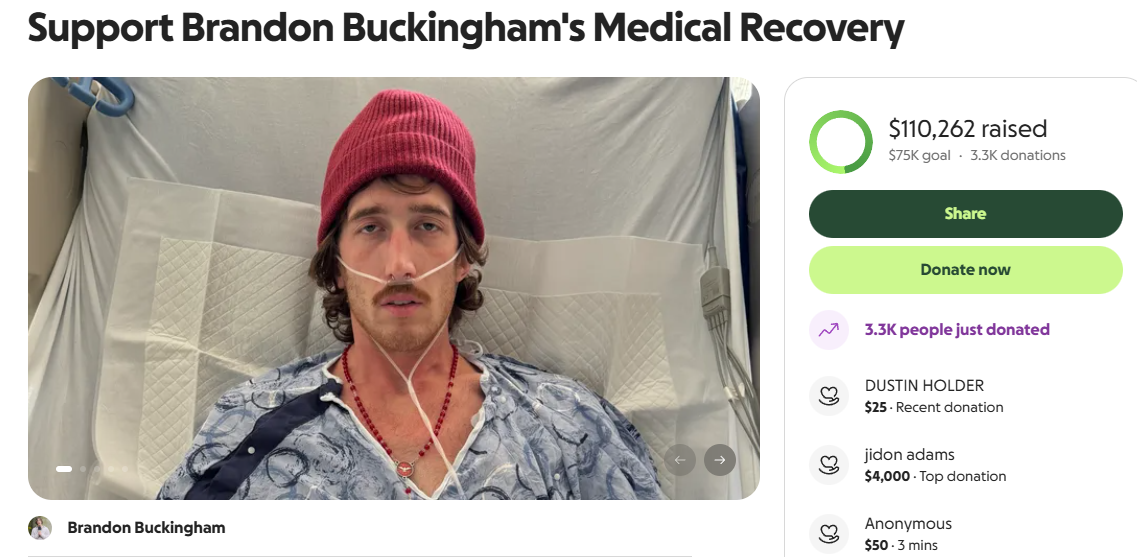Jump to the fifth carousel dot
Image resolution: width=1137 pixels, height=557 pixels.
pyautogui.click(x=125, y=469)
